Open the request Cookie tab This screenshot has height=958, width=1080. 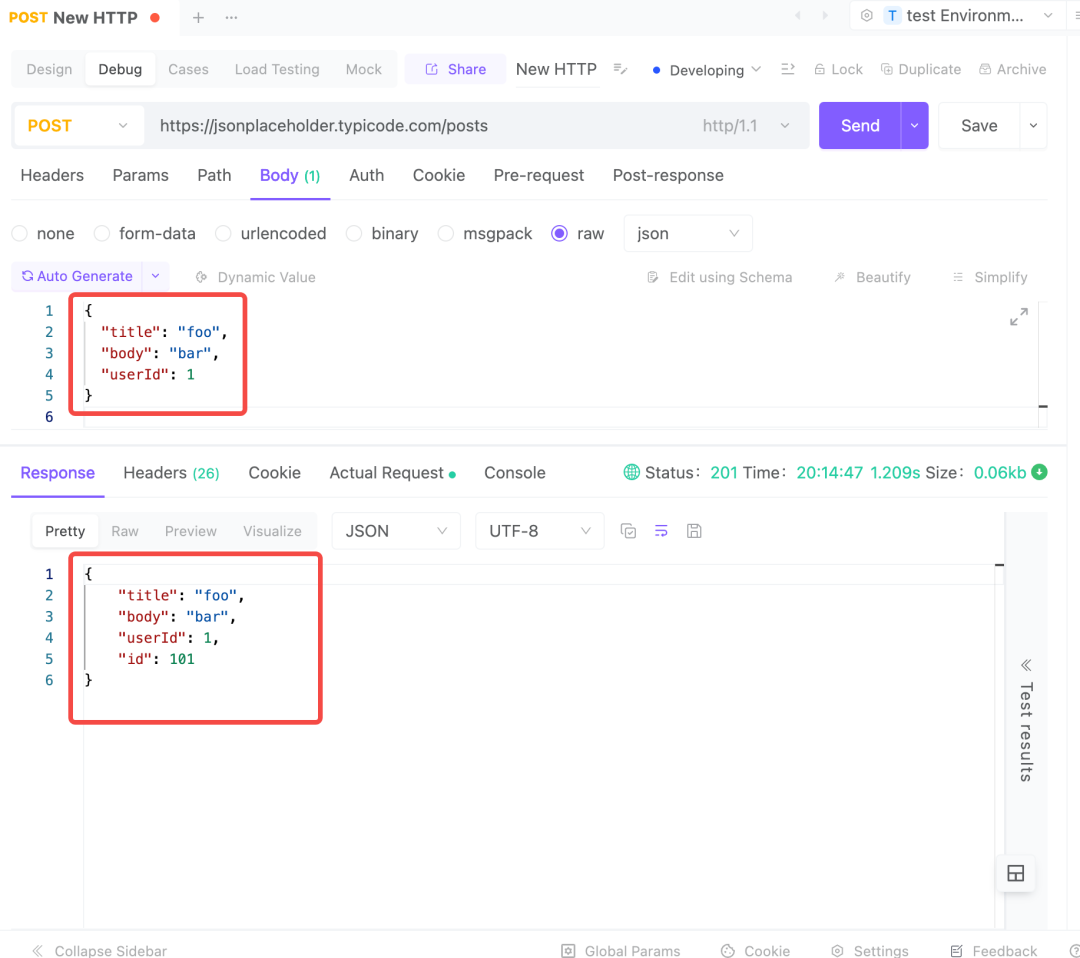click(439, 175)
